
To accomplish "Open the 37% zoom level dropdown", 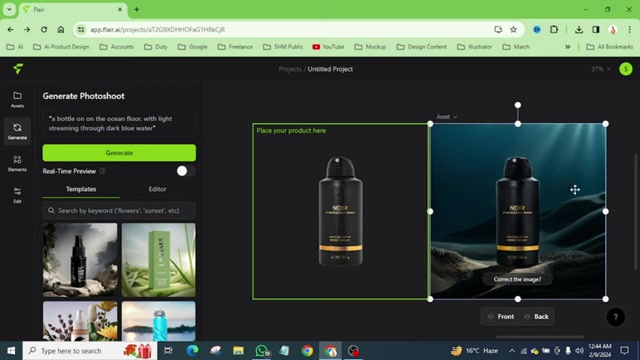I will [x=600, y=69].
